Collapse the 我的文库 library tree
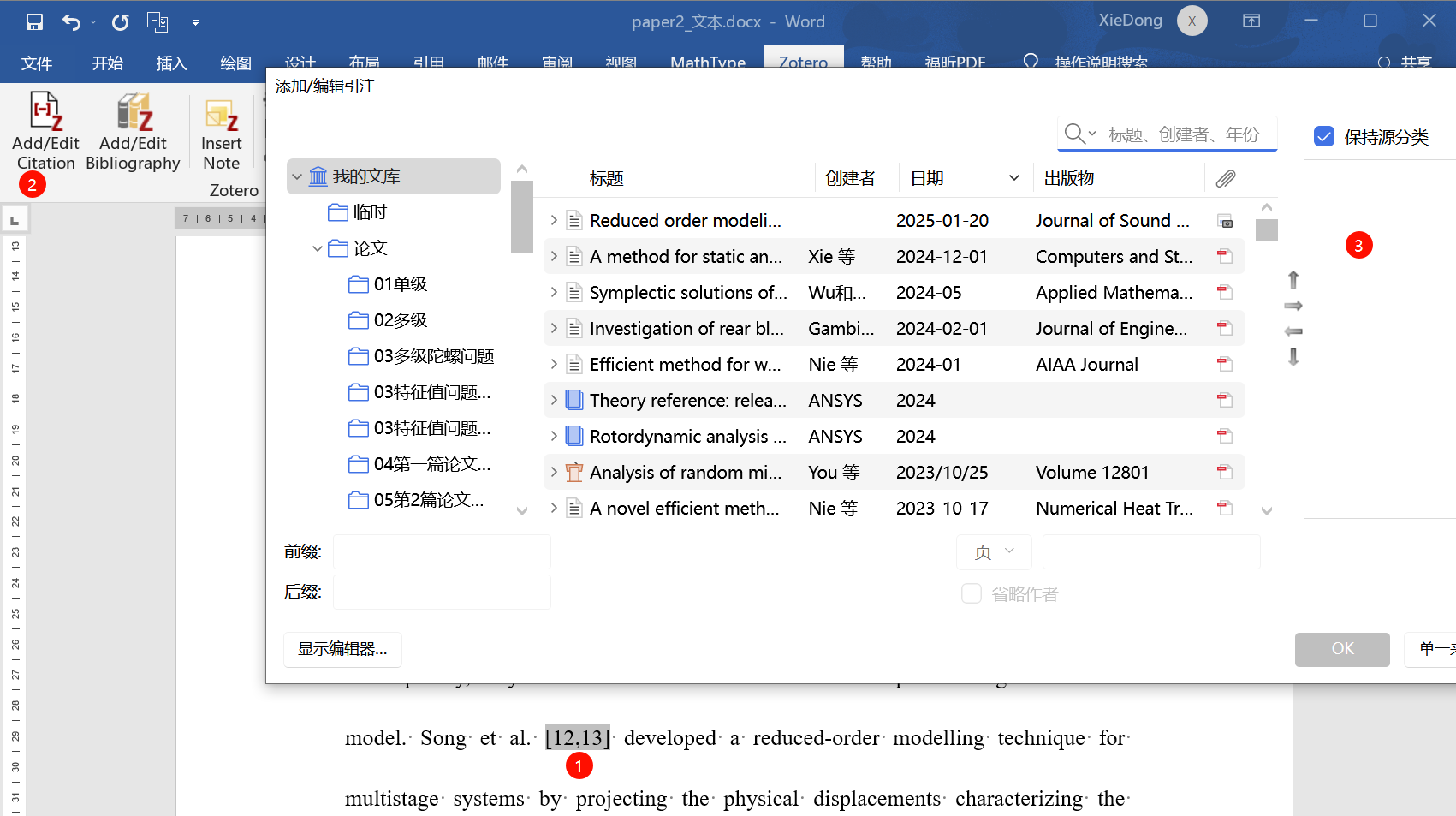Screen dimensions: 1456x816 click(297, 177)
